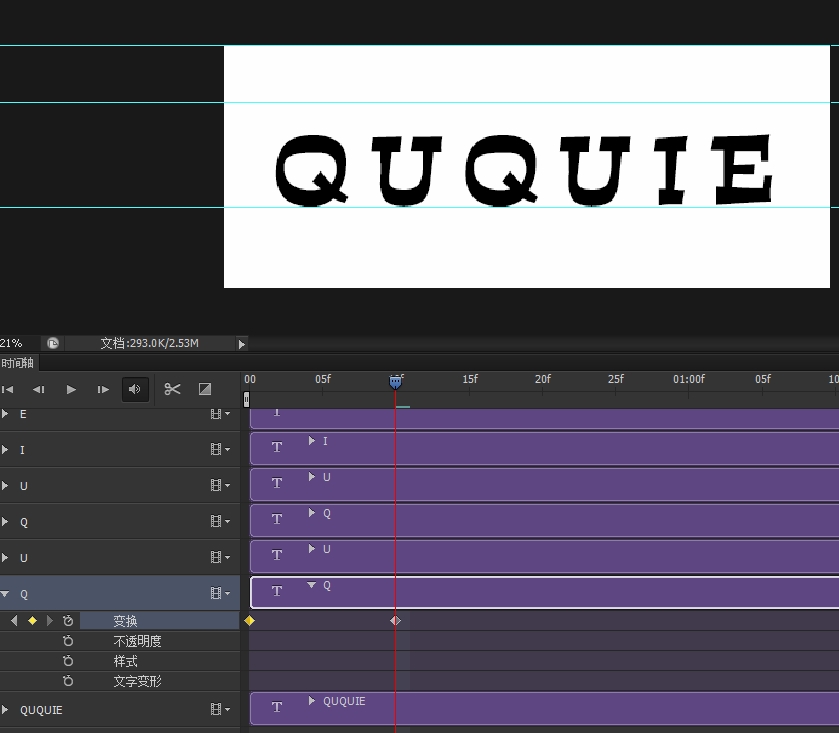Toggle the stopwatch for 变换 (Transform)
The height and width of the screenshot is (733, 839).
click(x=68, y=621)
